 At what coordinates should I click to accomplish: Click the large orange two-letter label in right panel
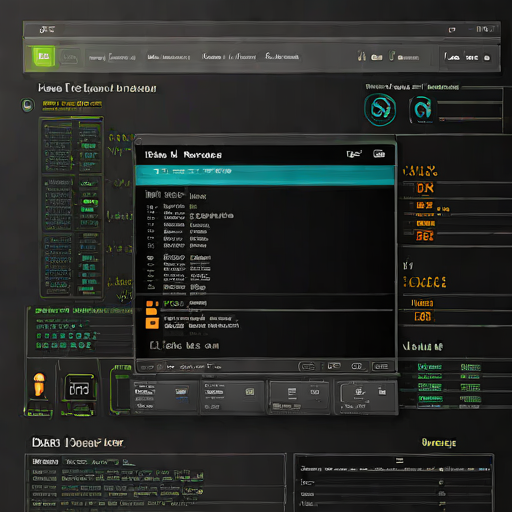pyautogui.click(x=425, y=188)
